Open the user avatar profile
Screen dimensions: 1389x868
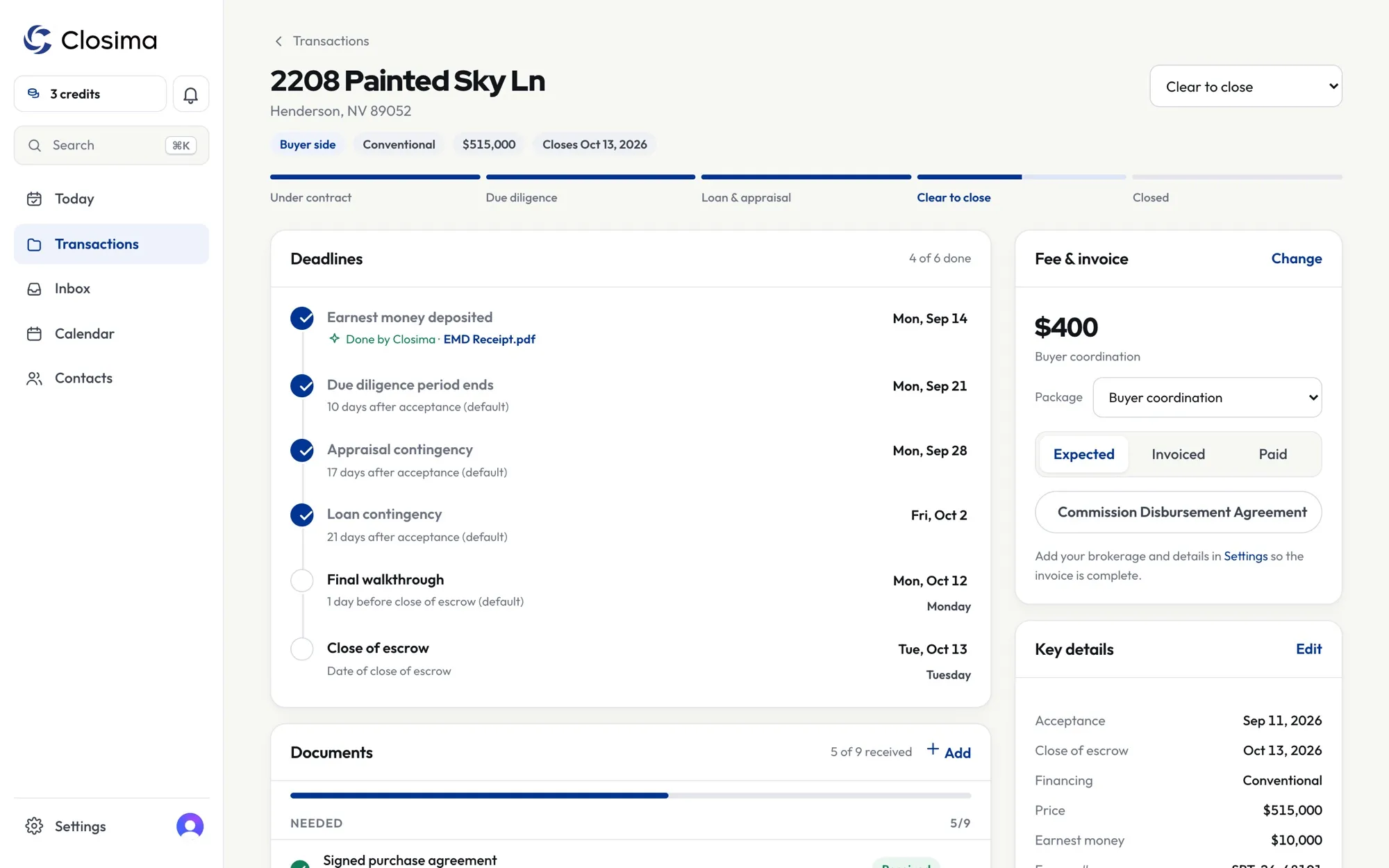[190, 826]
